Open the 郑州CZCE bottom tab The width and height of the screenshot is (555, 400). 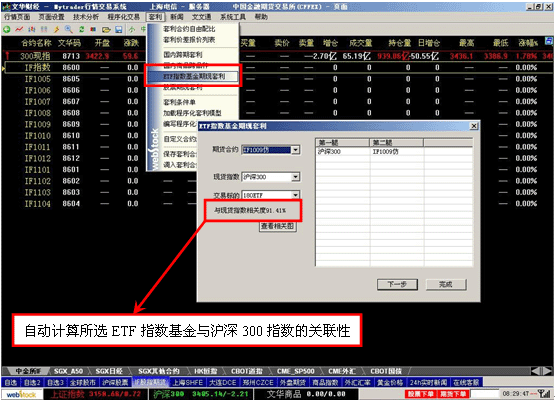[x=258, y=382]
